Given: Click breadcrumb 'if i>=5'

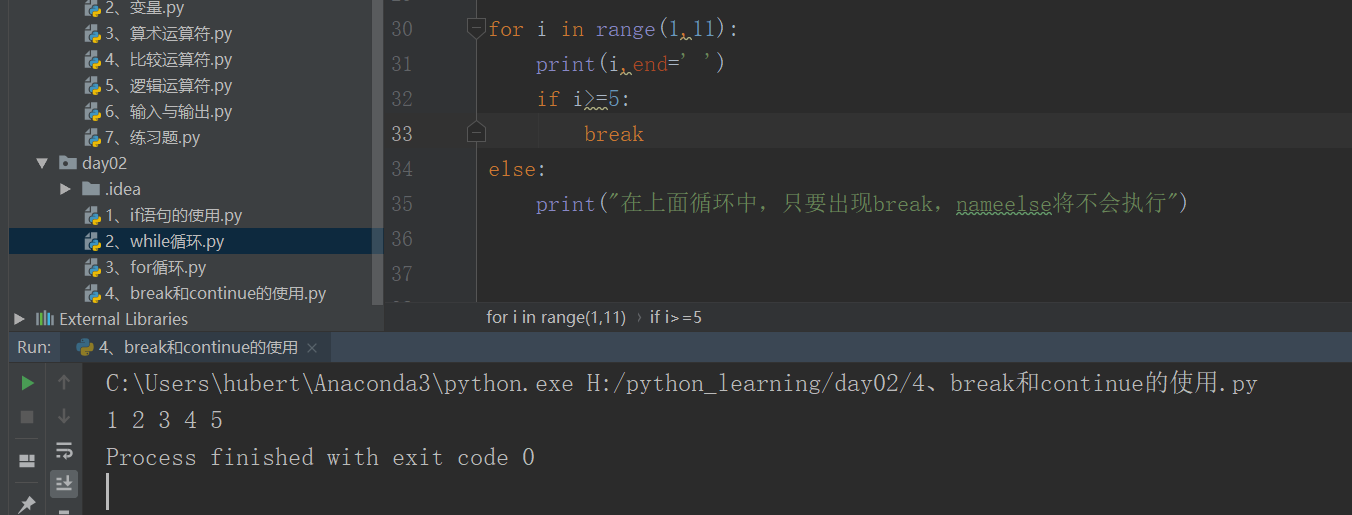Looking at the screenshot, I should [676, 317].
